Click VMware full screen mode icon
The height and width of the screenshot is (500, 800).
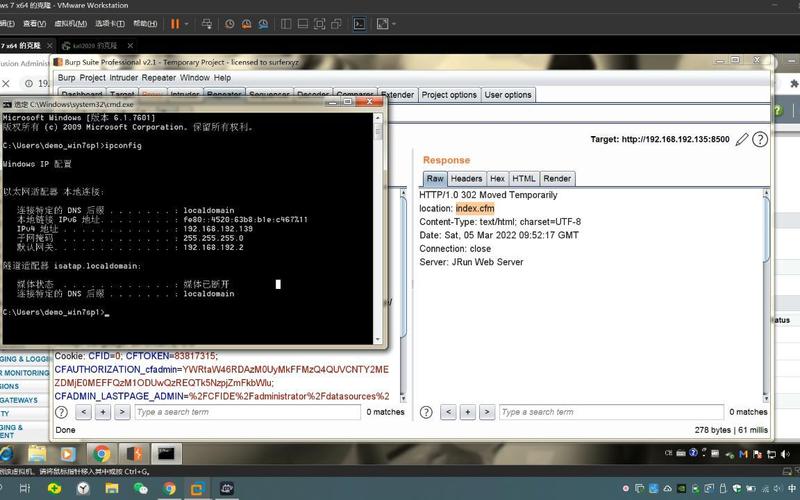(319, 24)
